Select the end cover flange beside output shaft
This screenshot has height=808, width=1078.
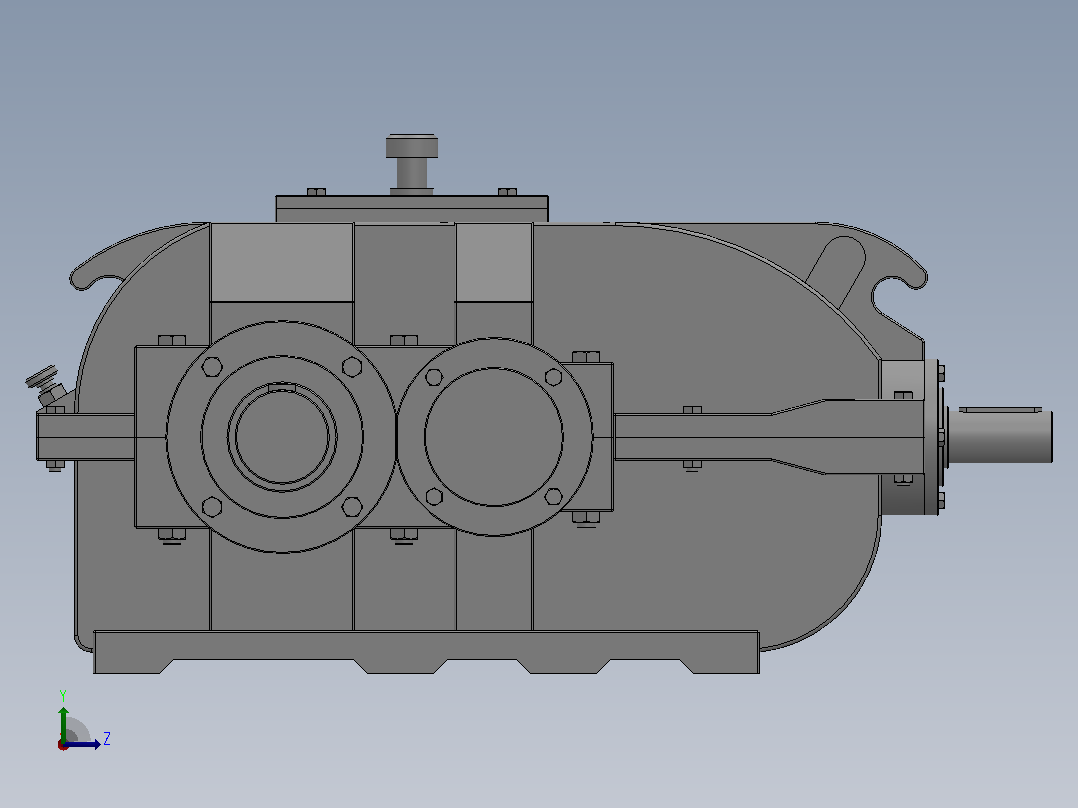coord(931,437)
